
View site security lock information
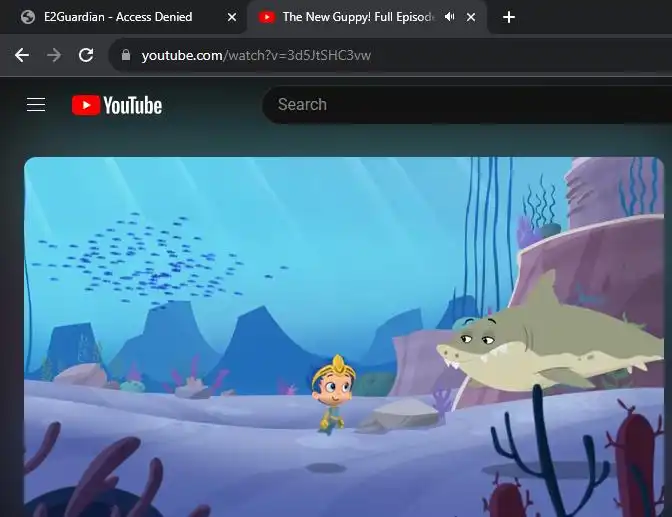(x=126, y=55)
